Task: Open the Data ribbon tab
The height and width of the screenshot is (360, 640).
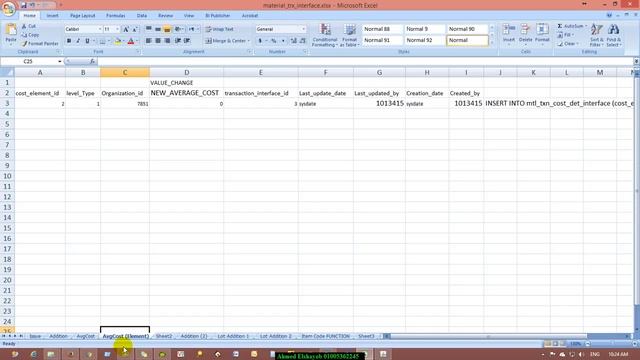Action: click(142, 16)
